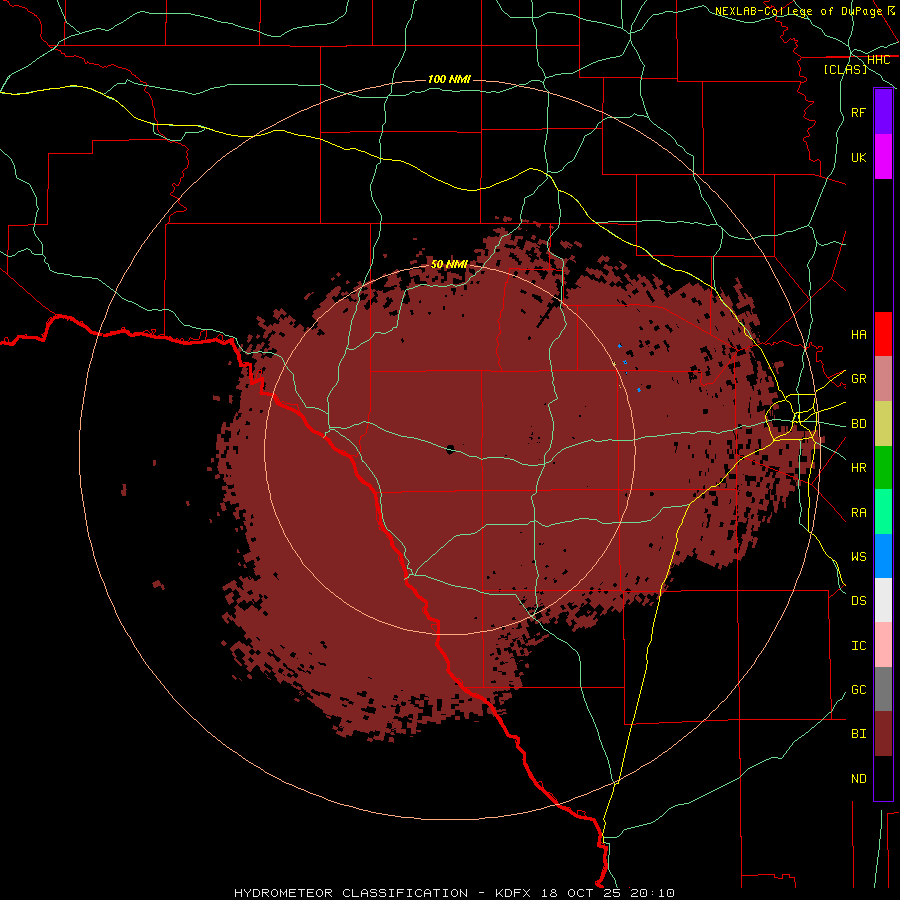This screenshot has width=900, height=900.
Task: Click the KDFX radar site identifier
Action: click(x=513, y=893)
